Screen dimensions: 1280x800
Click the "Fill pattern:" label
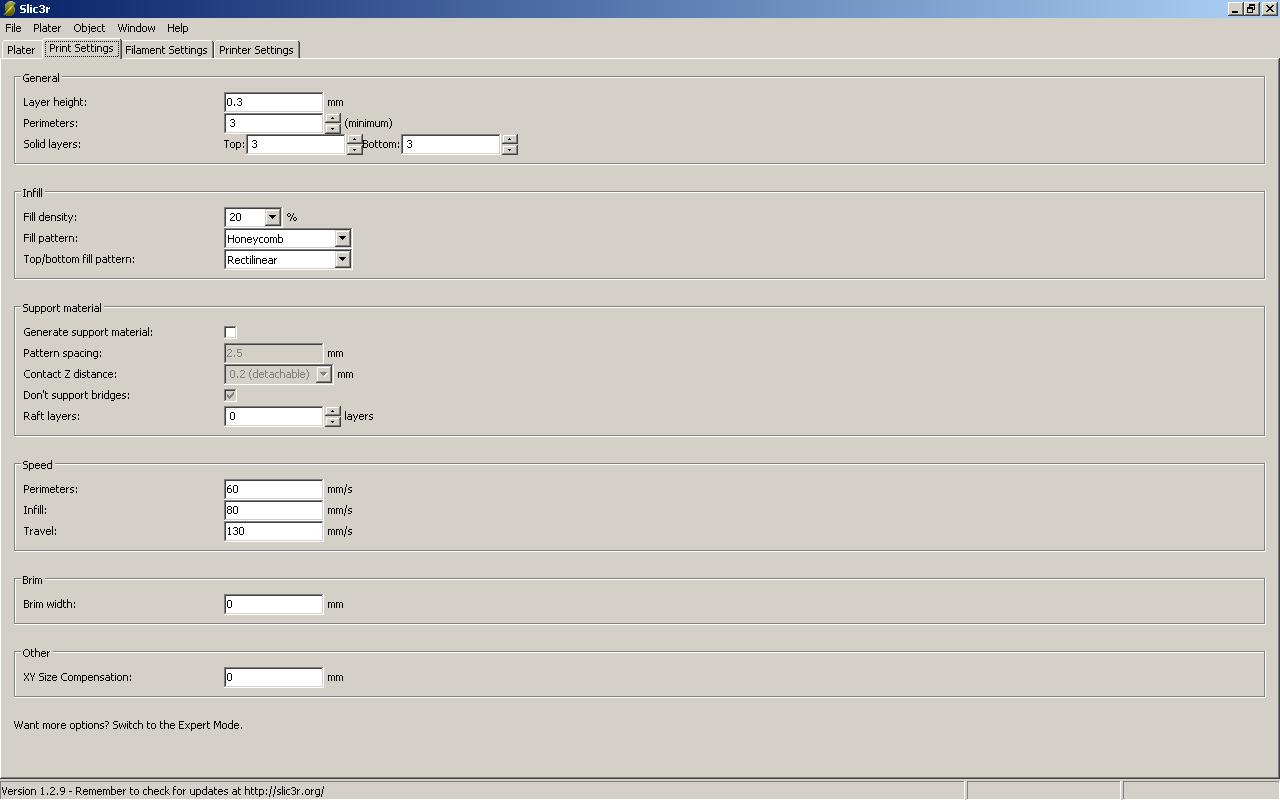point(50,238)
